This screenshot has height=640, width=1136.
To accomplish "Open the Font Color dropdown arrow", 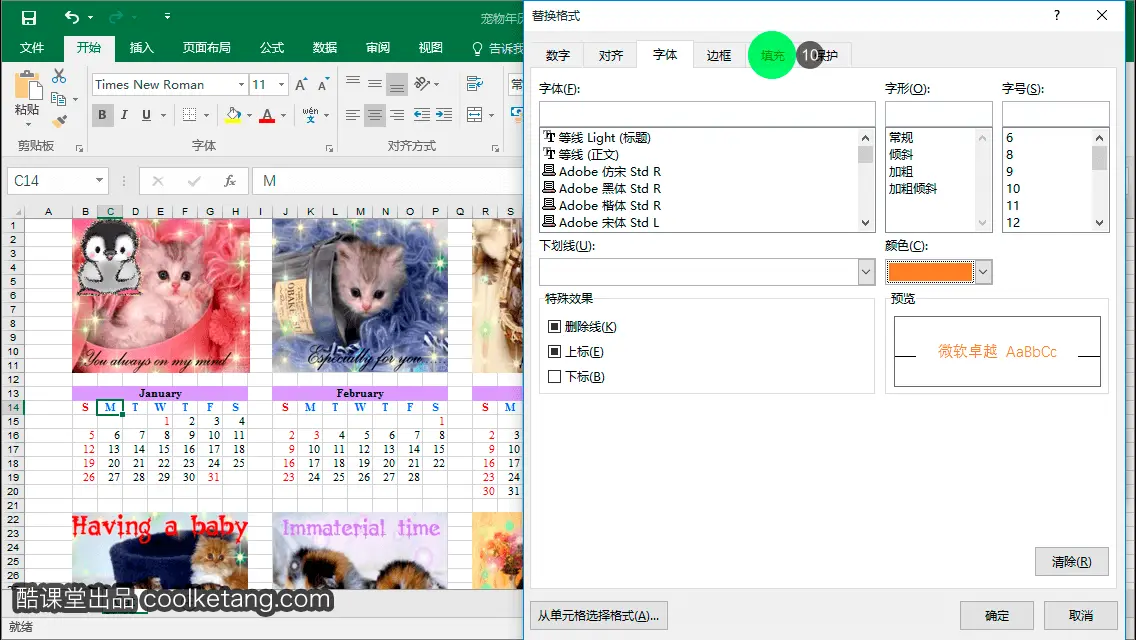I will pyautogui.click(x=283, y=115).
